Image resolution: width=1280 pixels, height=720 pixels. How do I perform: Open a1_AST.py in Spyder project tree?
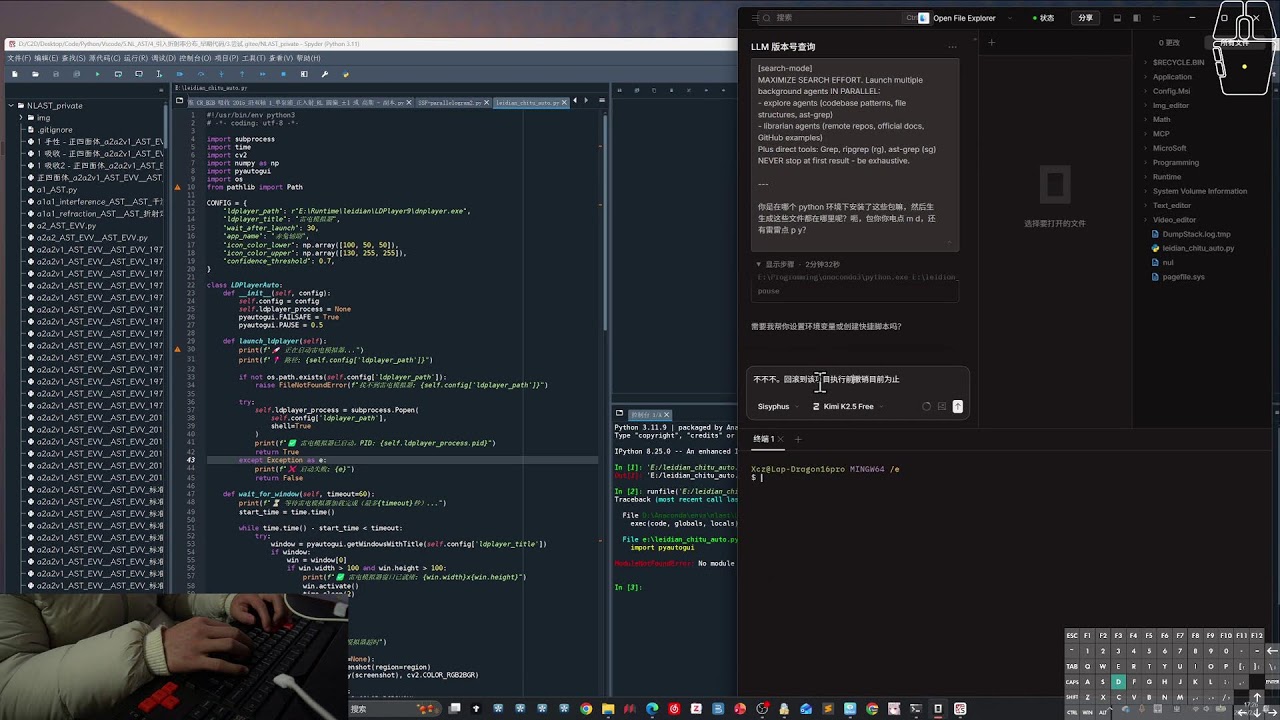56,189
